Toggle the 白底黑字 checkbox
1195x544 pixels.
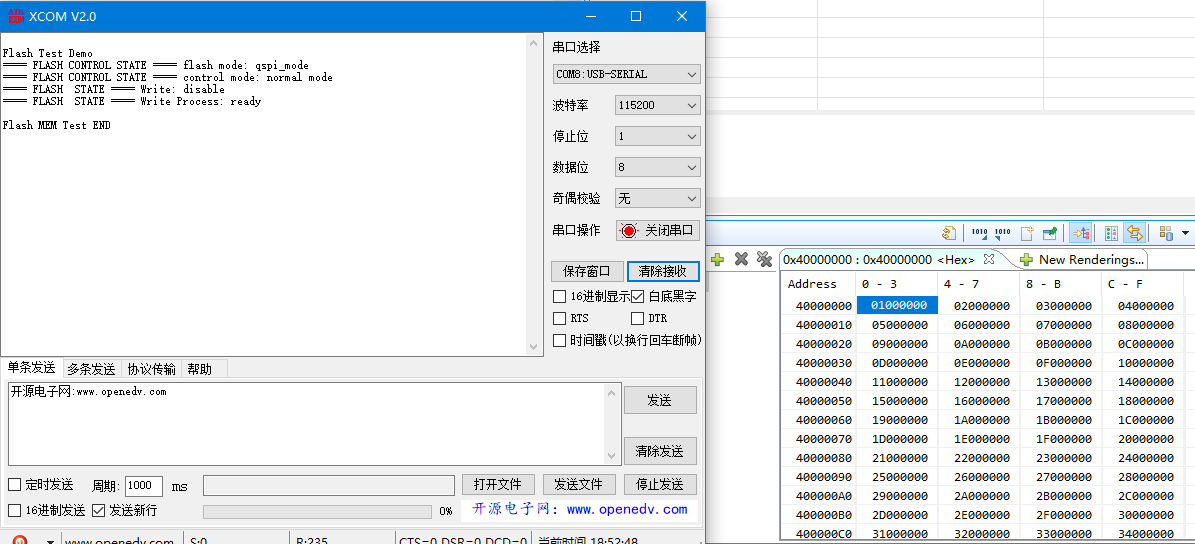pyautogui.click(x=638, y=296)
